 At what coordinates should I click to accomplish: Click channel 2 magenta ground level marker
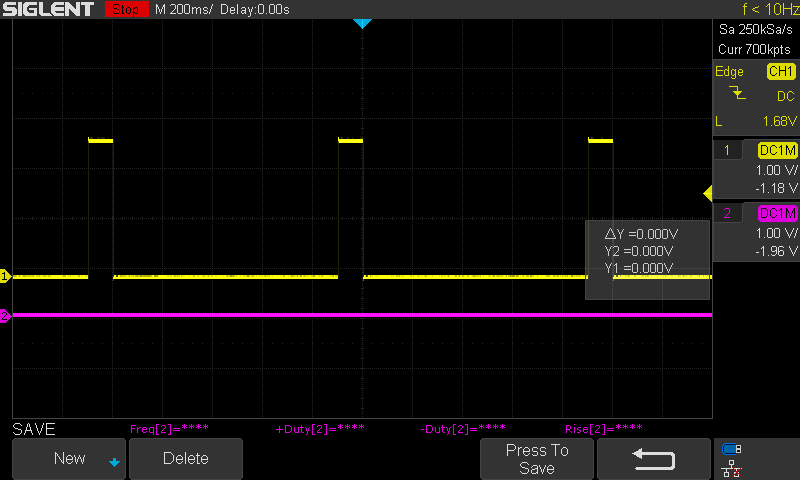pyautogui.click(x=5, y=316)
